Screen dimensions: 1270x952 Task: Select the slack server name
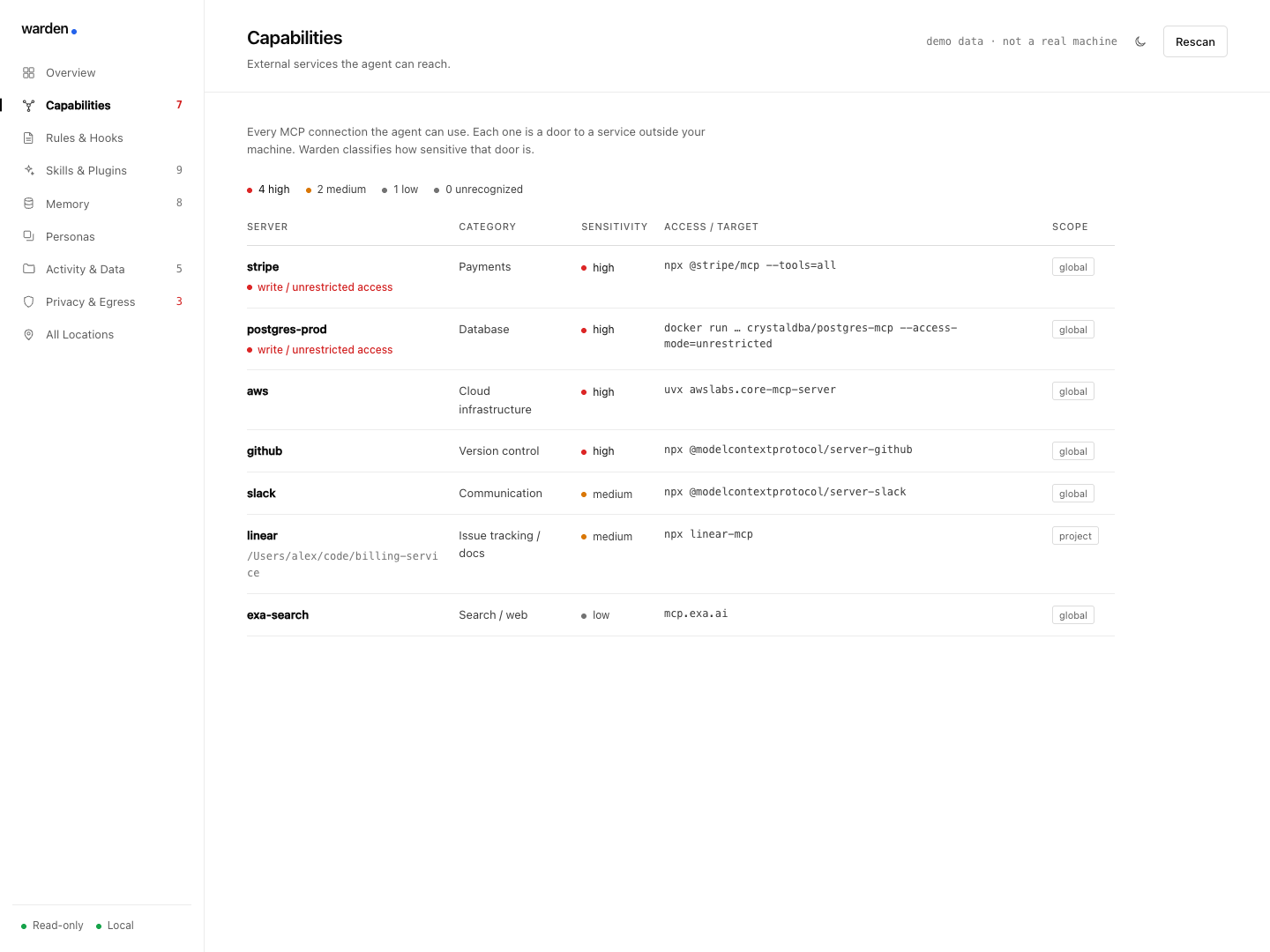261,494
